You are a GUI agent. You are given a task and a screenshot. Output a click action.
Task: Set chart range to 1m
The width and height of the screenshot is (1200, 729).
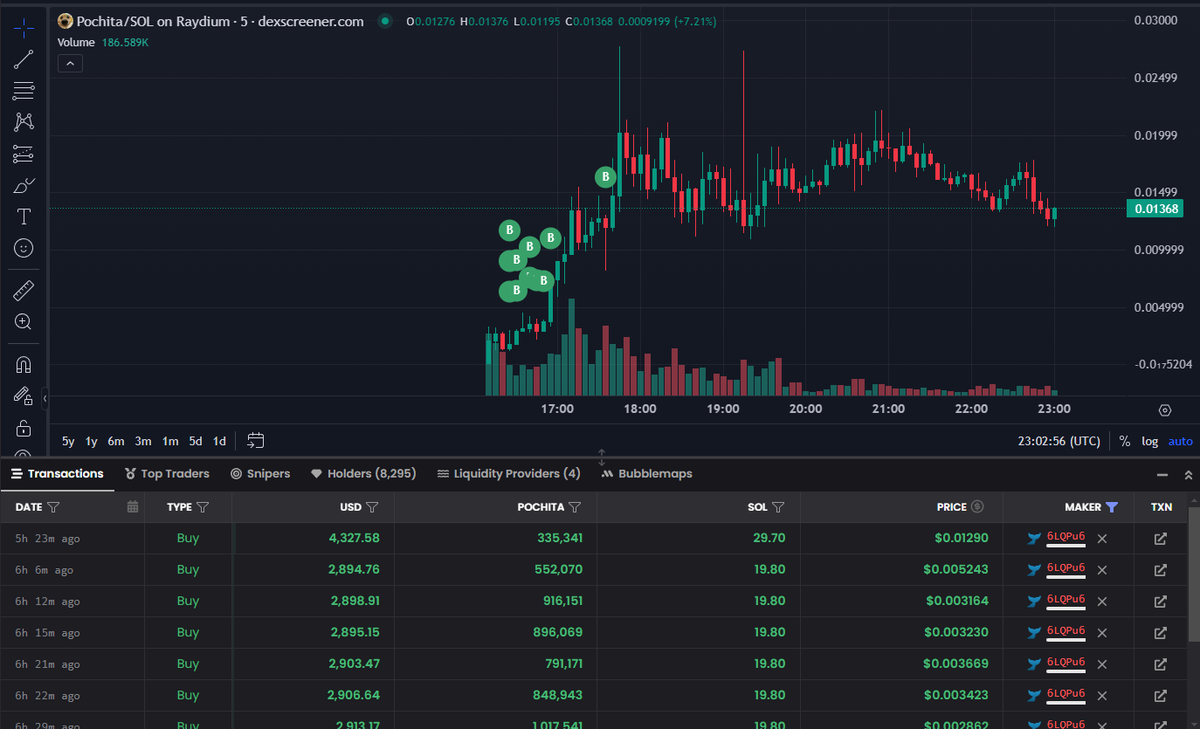coord(170,441)
